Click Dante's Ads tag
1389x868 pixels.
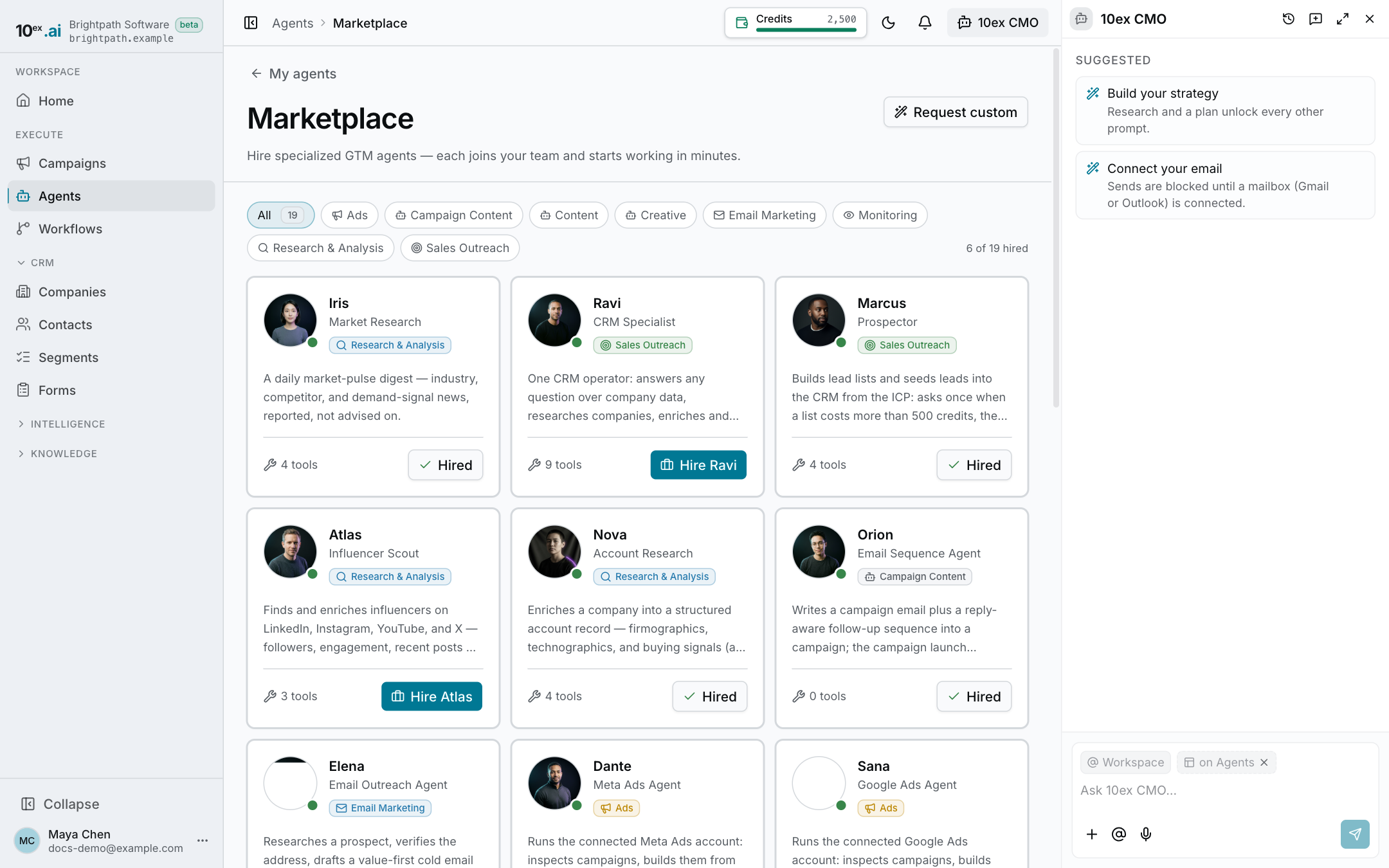(616, 808)
